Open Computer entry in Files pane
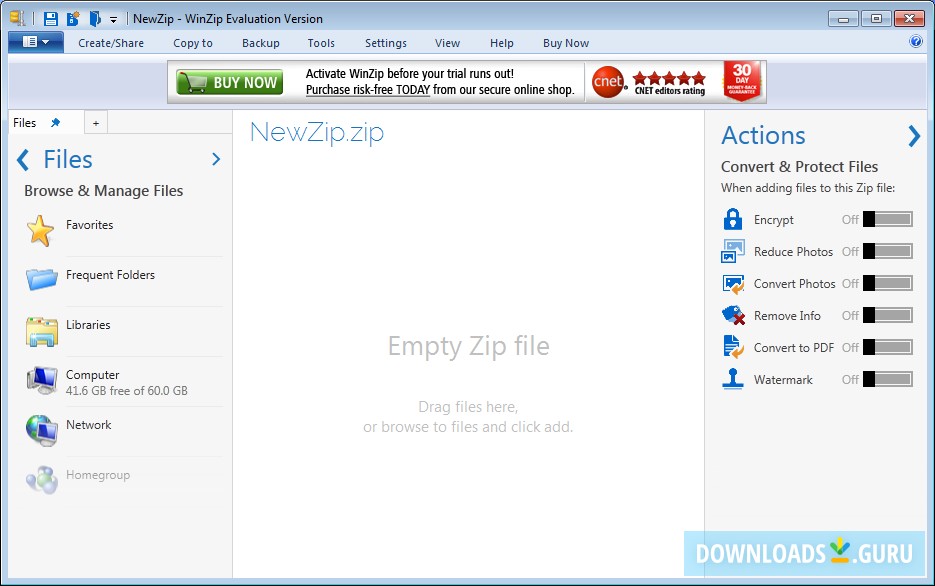This screenshot has width=935, height=586. pyautogui.click(x=92, y=375)
